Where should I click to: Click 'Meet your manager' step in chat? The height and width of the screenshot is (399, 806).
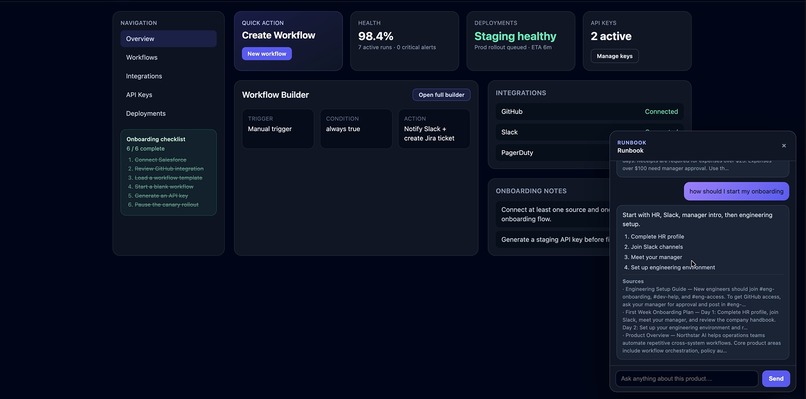pos(656,257)
